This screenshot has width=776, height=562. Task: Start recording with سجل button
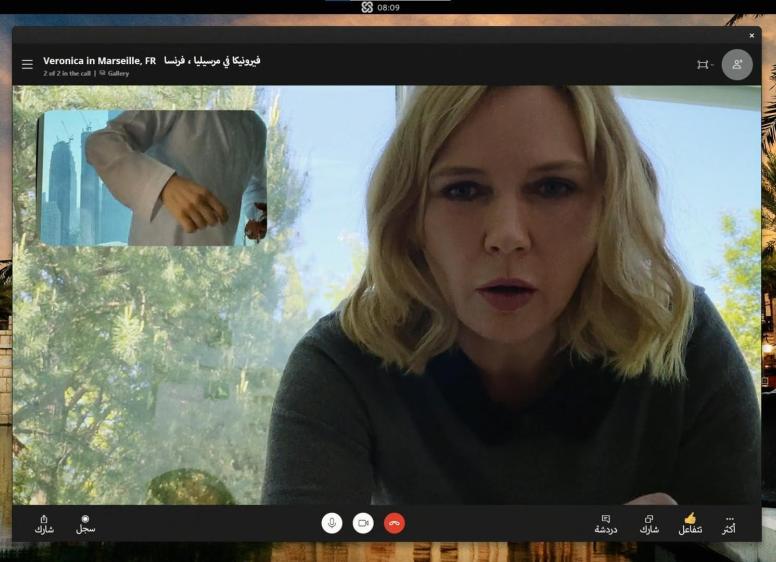pos(86,524)
